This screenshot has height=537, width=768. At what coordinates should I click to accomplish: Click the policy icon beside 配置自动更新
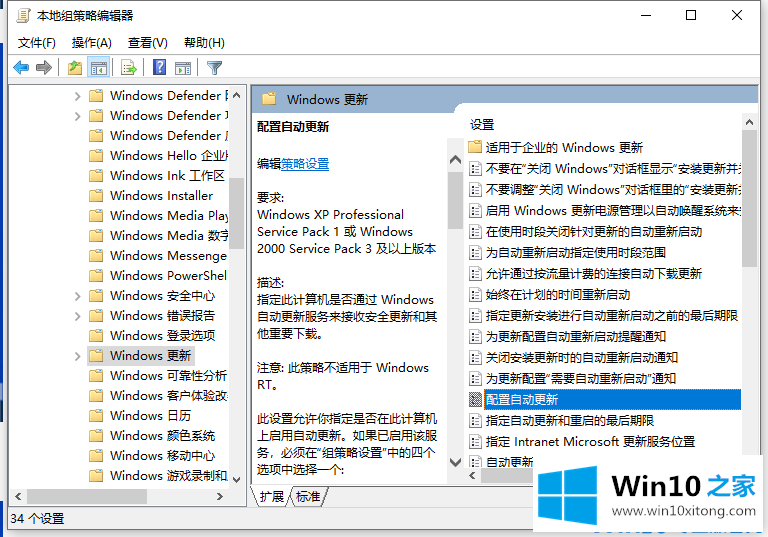point(475,399)
